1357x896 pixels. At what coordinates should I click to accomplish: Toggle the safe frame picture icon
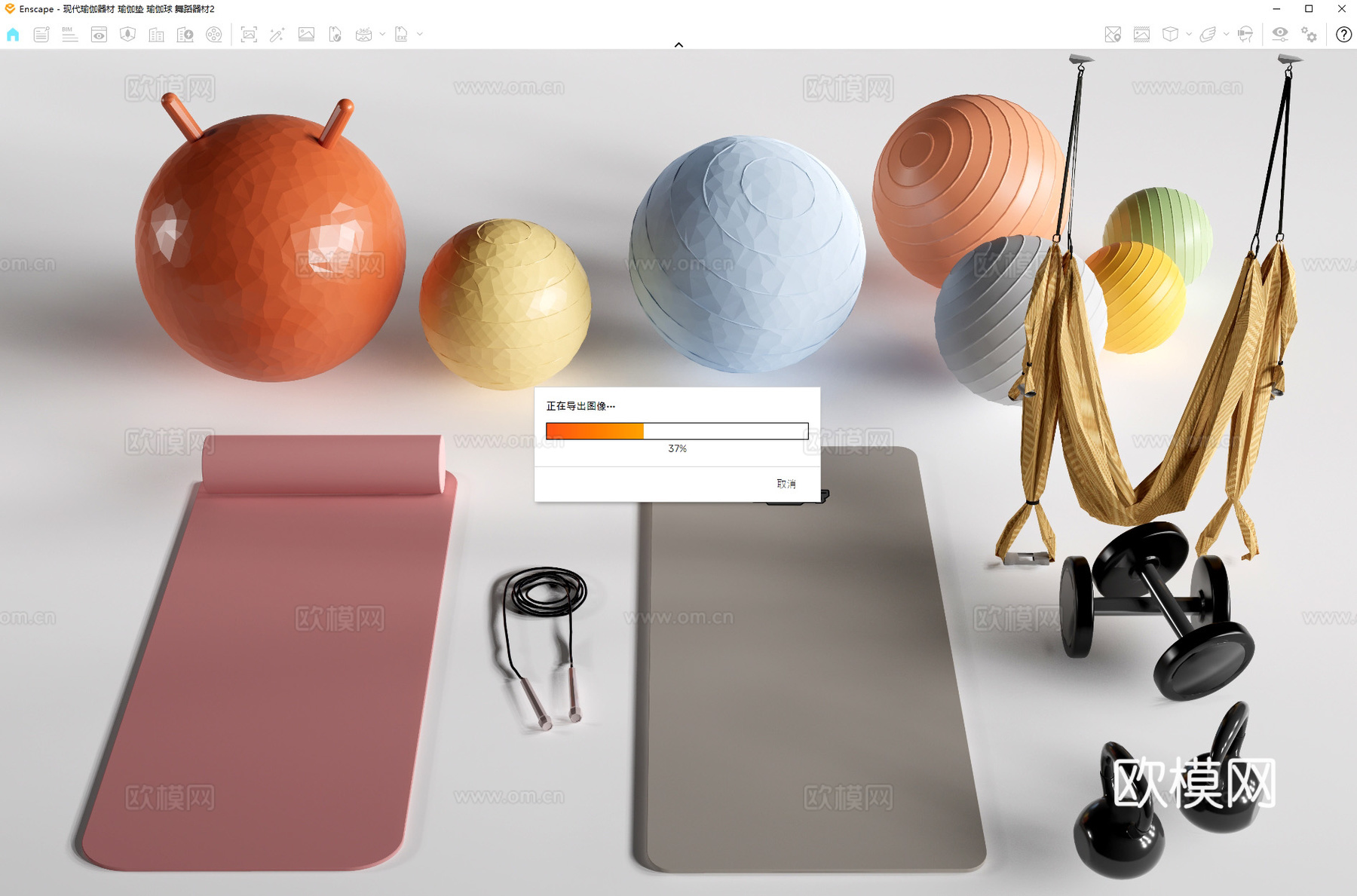[1141, 35]
